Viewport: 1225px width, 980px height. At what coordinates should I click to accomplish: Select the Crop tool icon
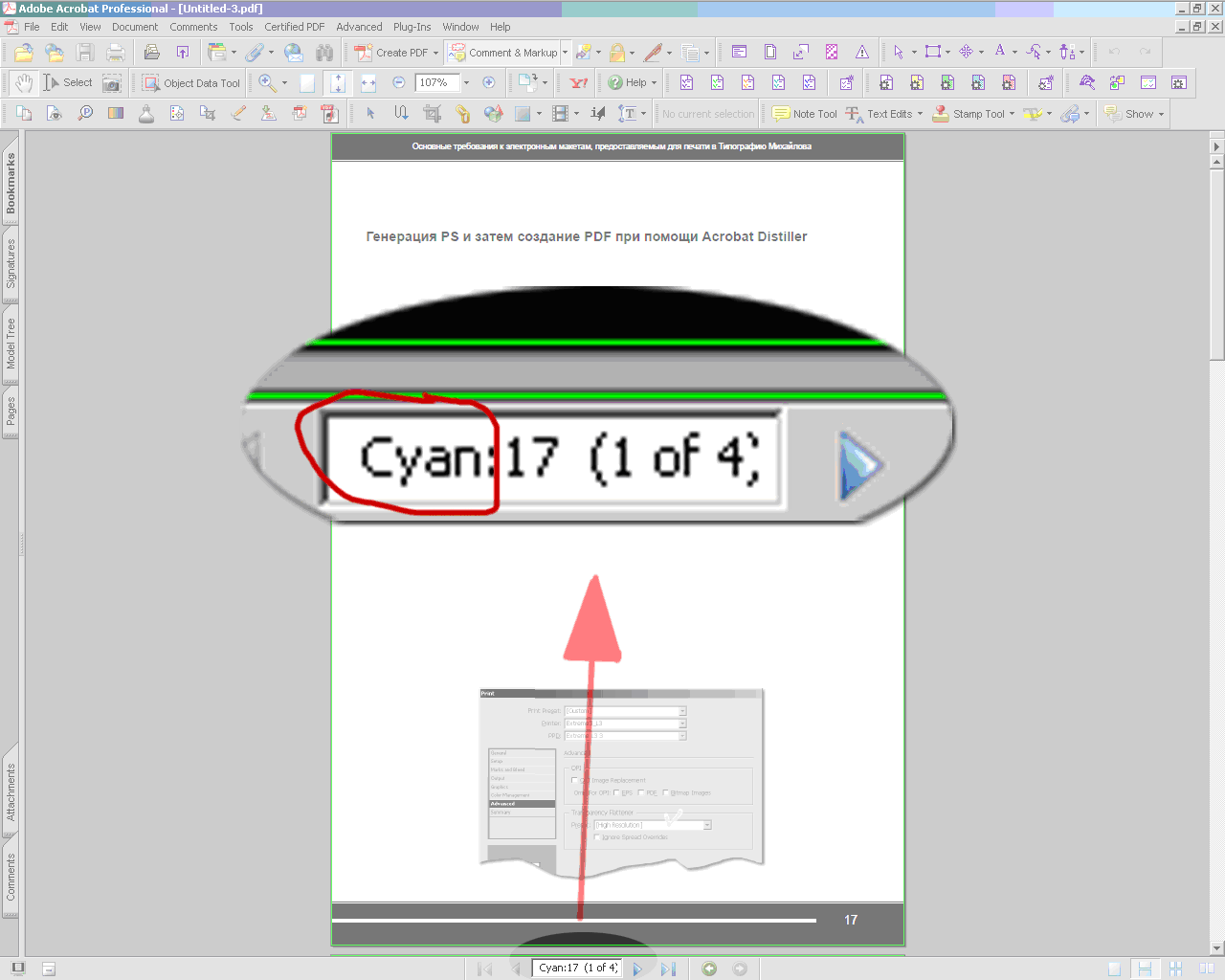pyautogui.click(x=432, y=114)
